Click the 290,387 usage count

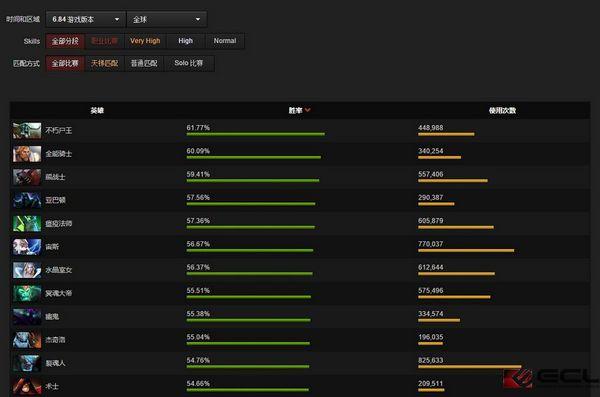[x=430, y=198]
